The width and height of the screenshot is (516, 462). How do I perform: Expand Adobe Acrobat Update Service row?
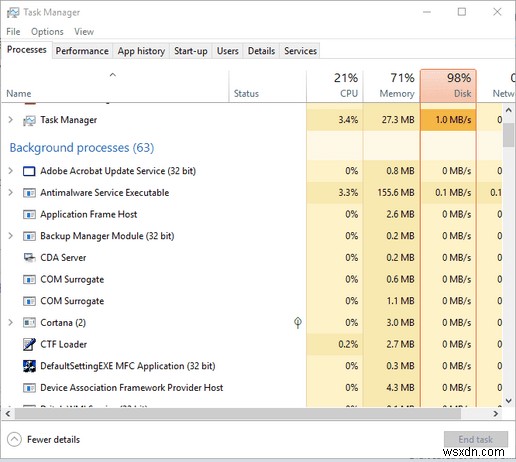[x=11, y=171]
